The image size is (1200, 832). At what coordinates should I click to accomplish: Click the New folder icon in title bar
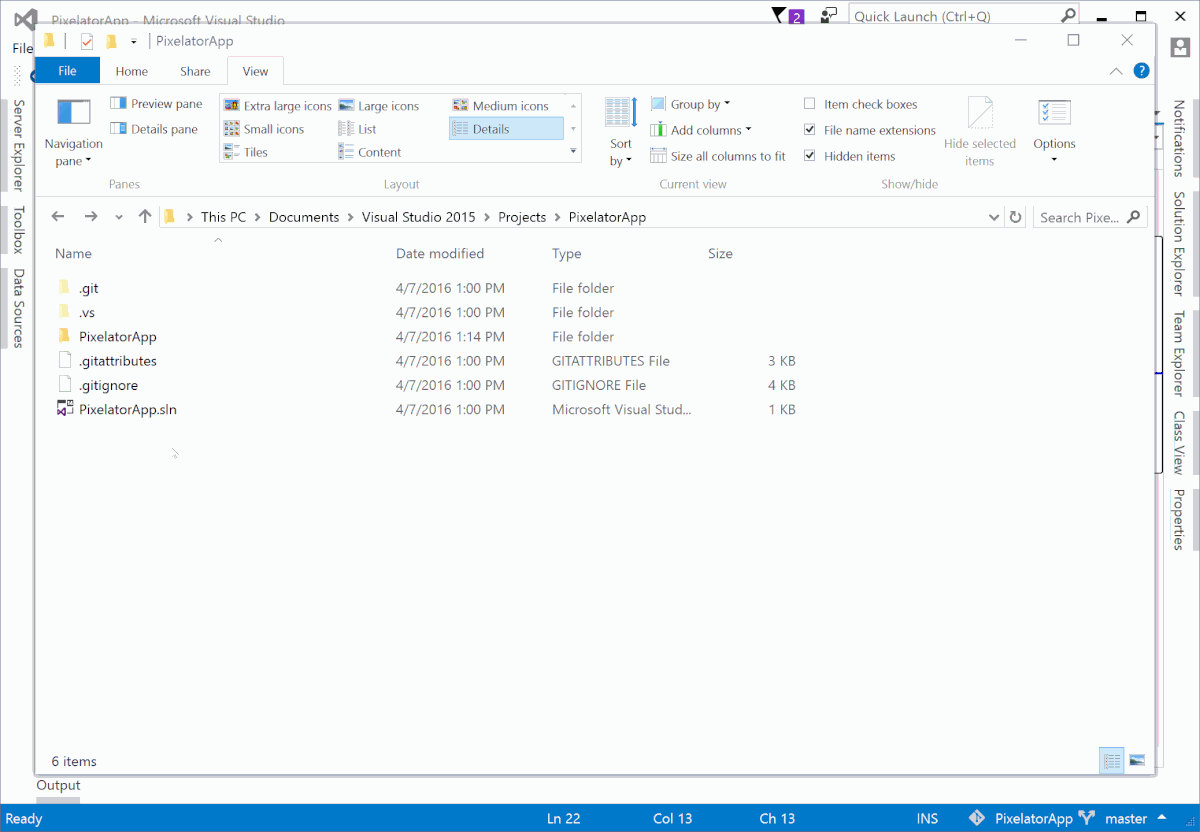point(111,41)
